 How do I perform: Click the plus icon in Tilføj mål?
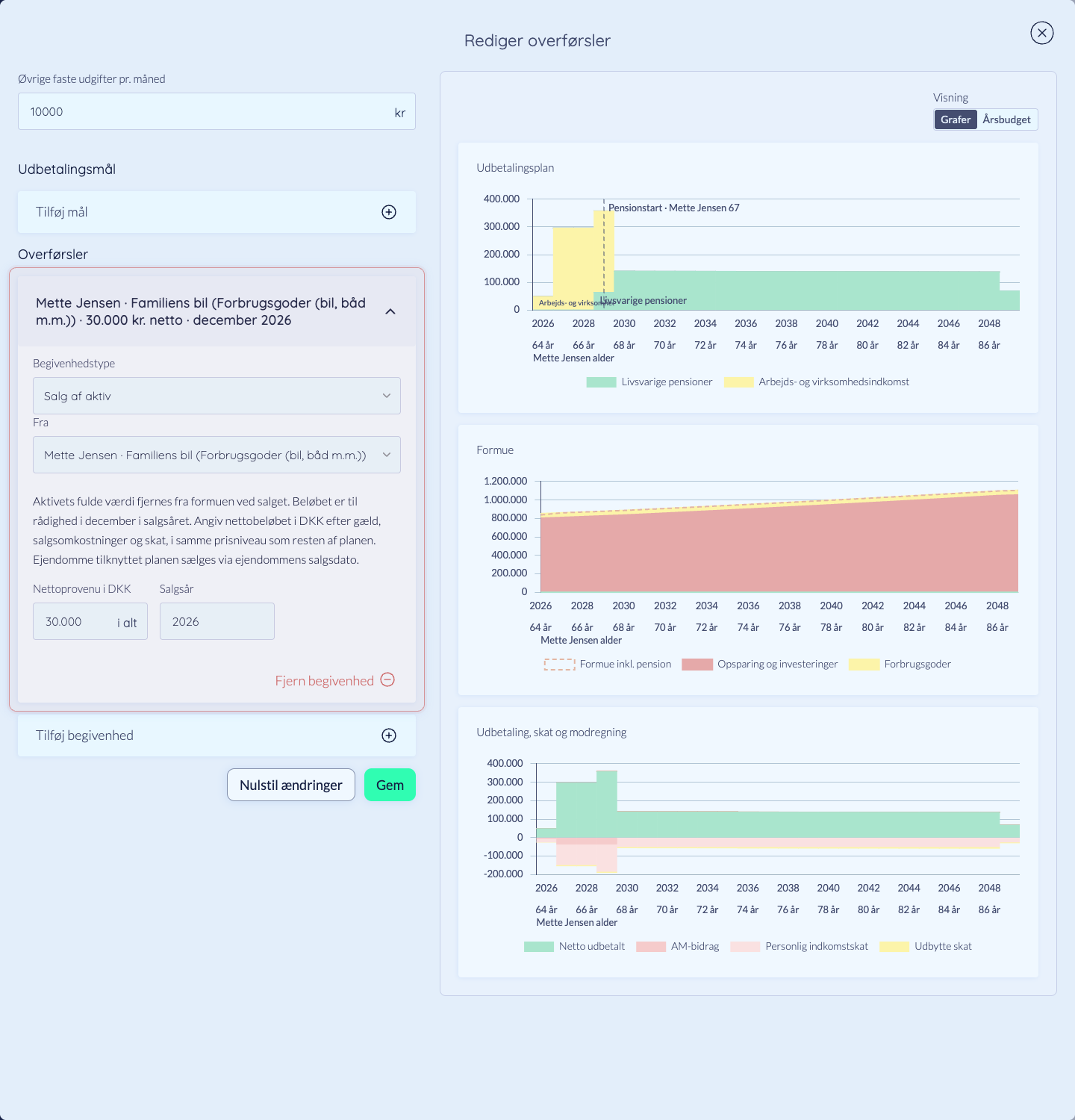point(389,212)
